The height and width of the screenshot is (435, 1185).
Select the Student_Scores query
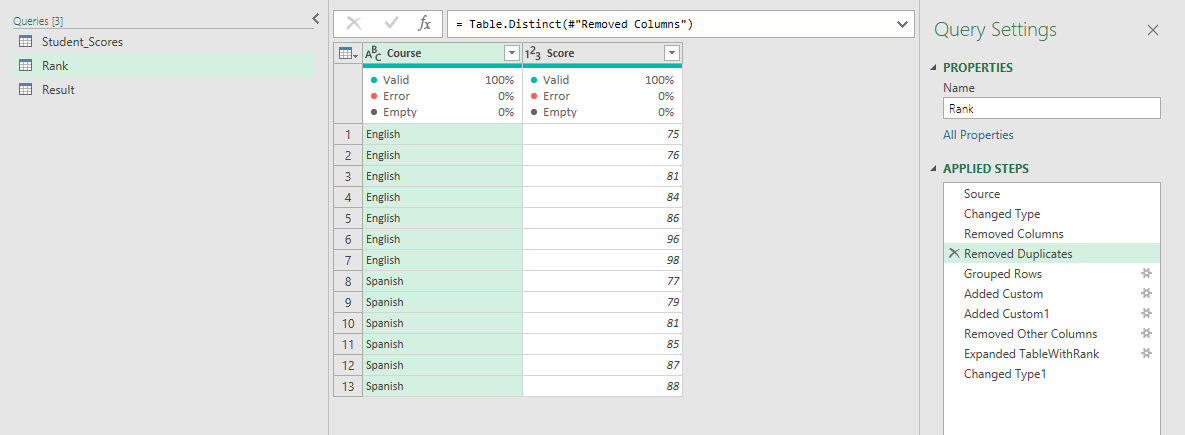click(x=82, y=42)
